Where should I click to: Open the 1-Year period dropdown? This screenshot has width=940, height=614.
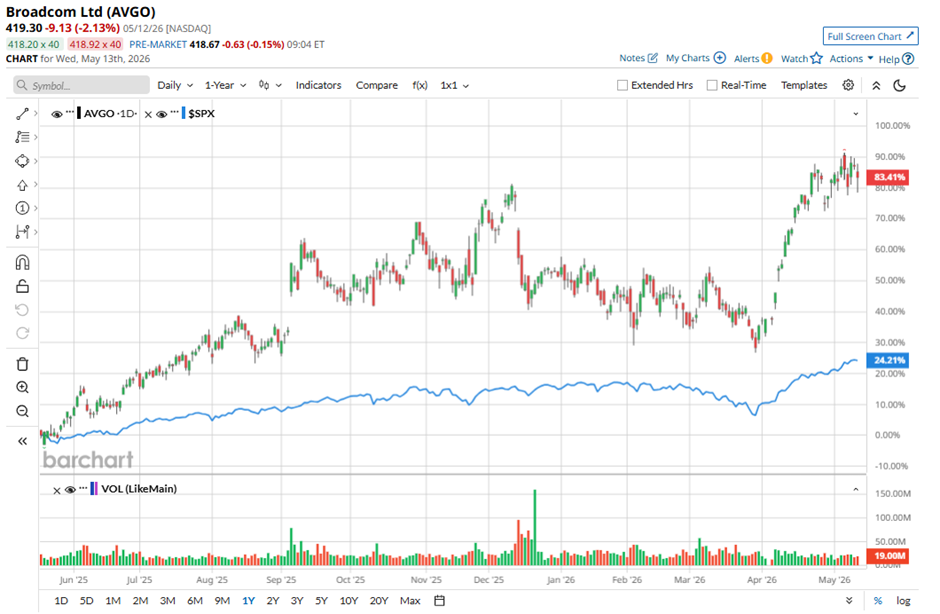225,85
